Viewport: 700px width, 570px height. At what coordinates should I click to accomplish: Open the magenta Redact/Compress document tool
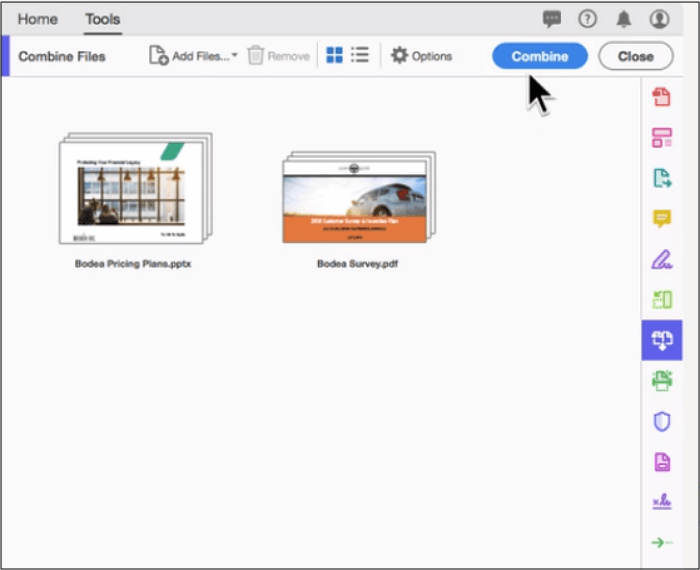point(662,462)
